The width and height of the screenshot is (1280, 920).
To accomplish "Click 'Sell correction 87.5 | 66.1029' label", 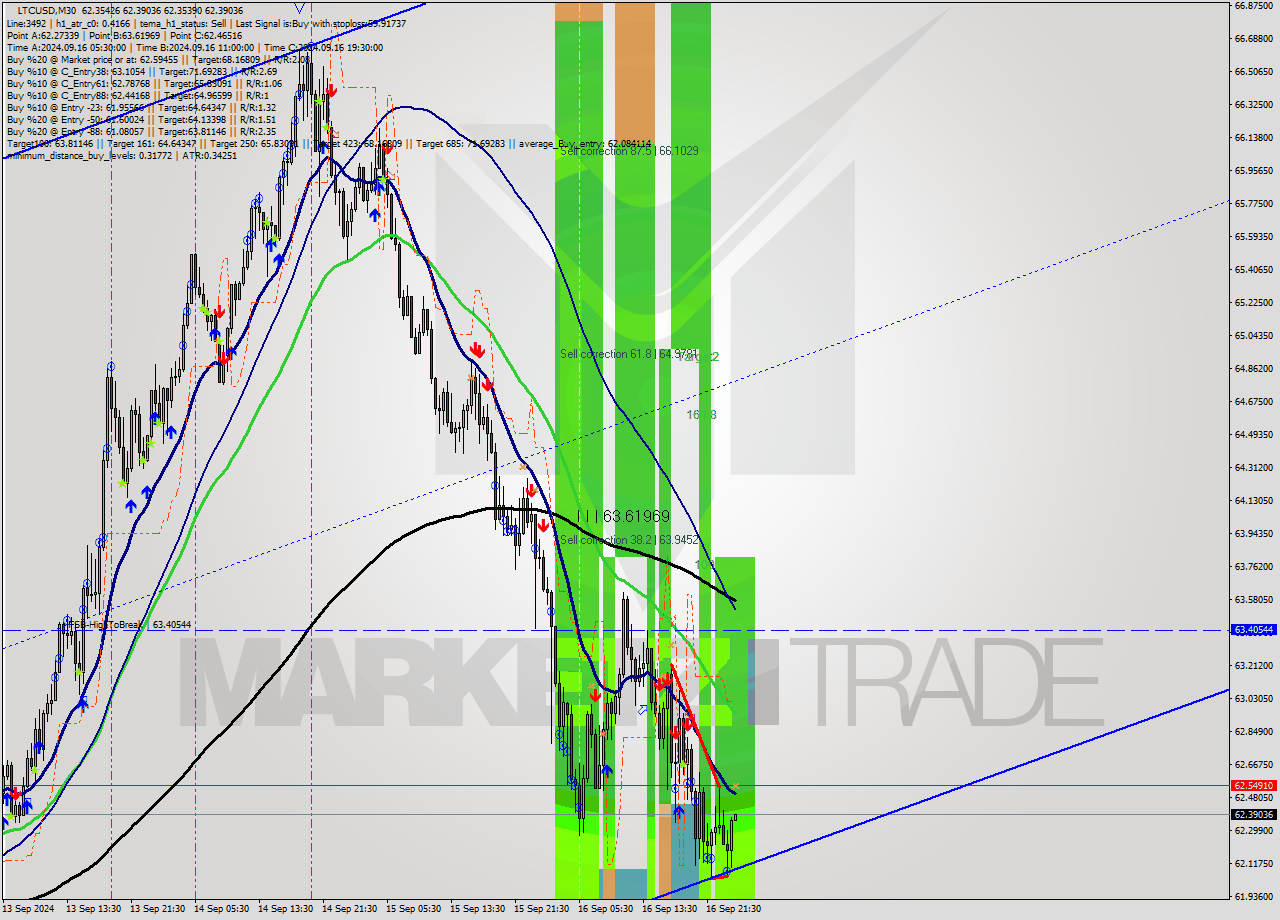I will [x=629, y=151].
